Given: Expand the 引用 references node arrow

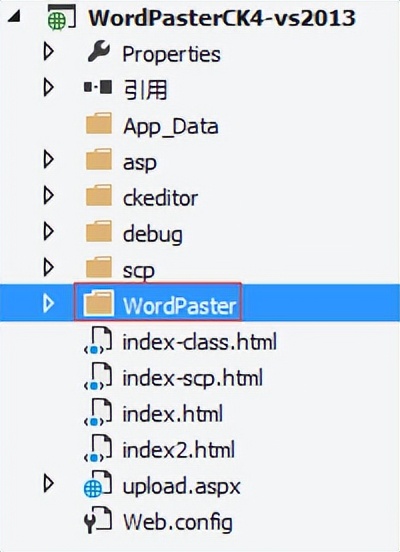Looking at the screenshot, I should (x=49, y=88).
